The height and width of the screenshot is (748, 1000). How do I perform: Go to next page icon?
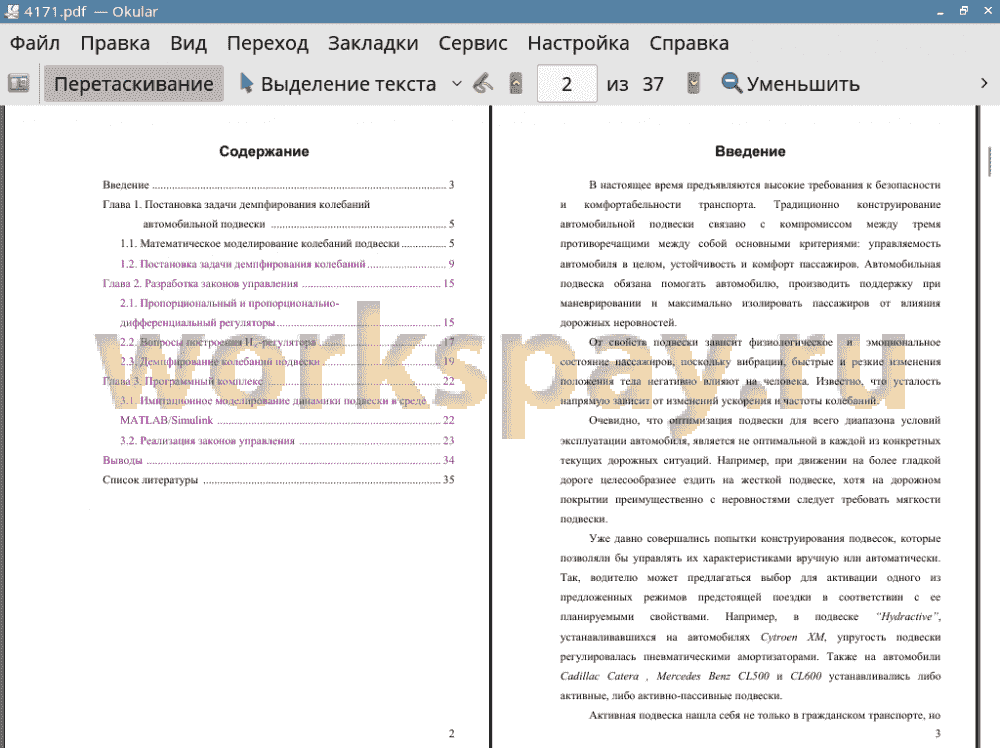[x=693, y=84]
